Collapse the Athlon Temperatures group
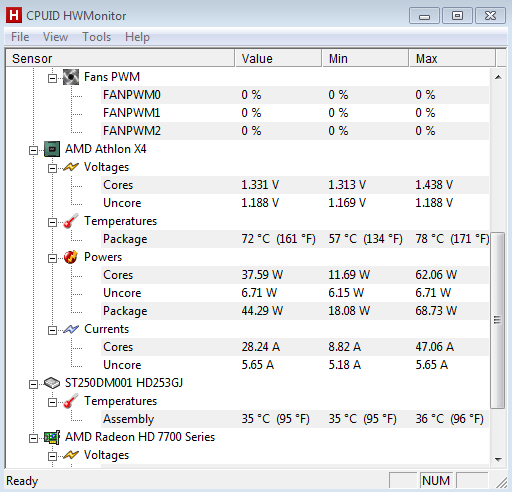 coord(52,223)
